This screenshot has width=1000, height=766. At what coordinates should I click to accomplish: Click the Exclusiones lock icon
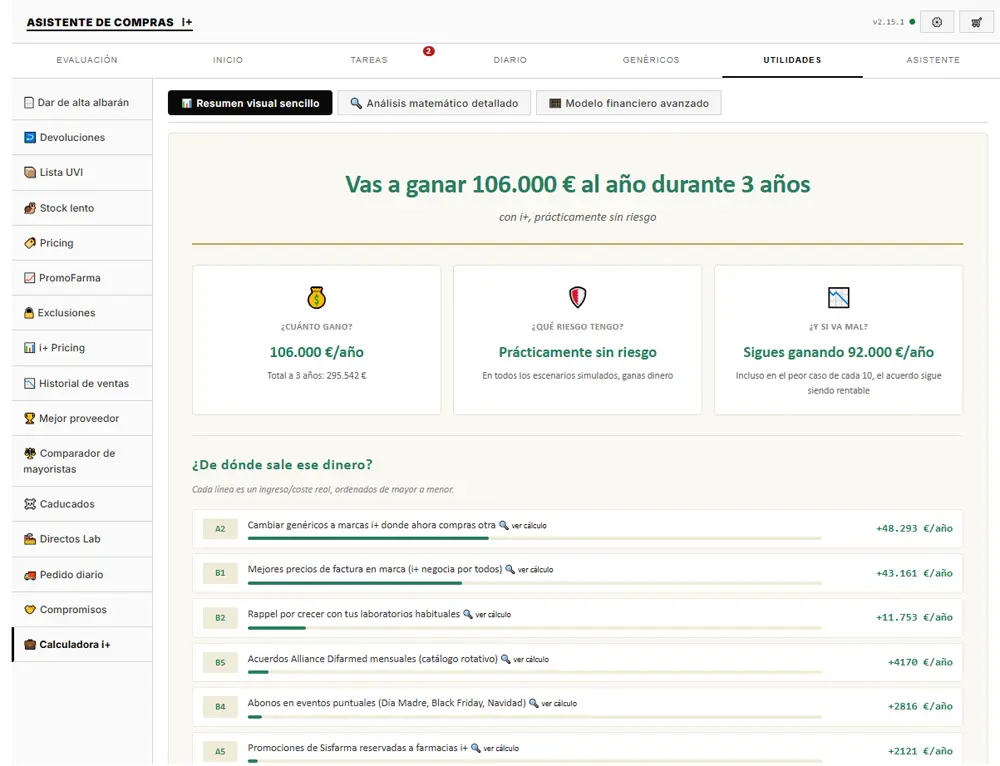pyautogui.click(x=29, y=313)
